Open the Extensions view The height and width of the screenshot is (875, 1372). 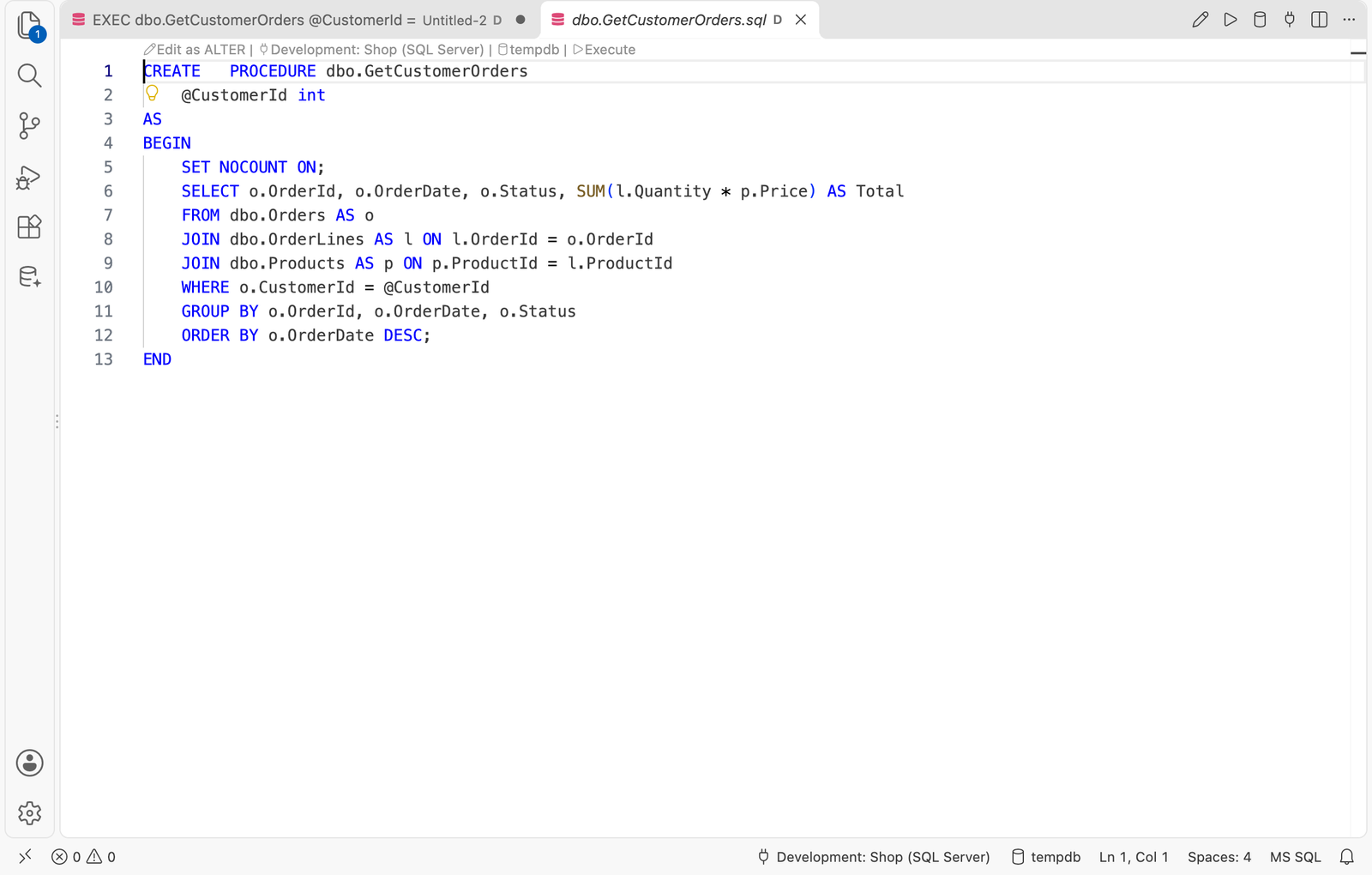click(30, 226)
